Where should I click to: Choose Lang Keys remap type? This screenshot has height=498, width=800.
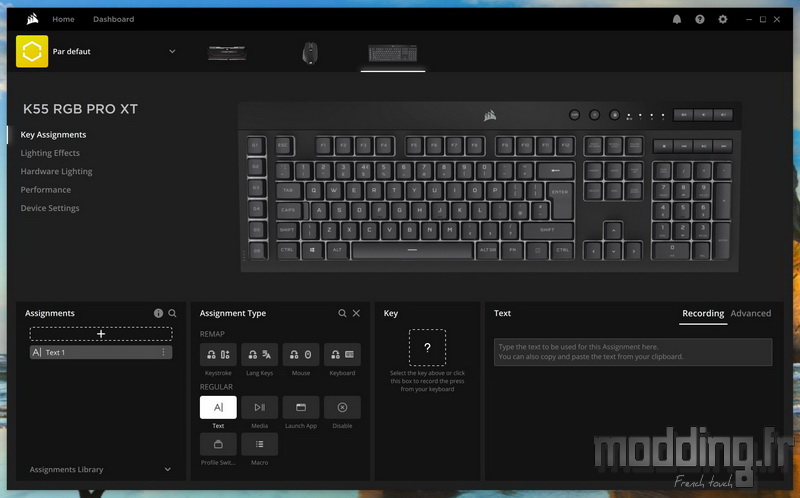click(259, 355)
